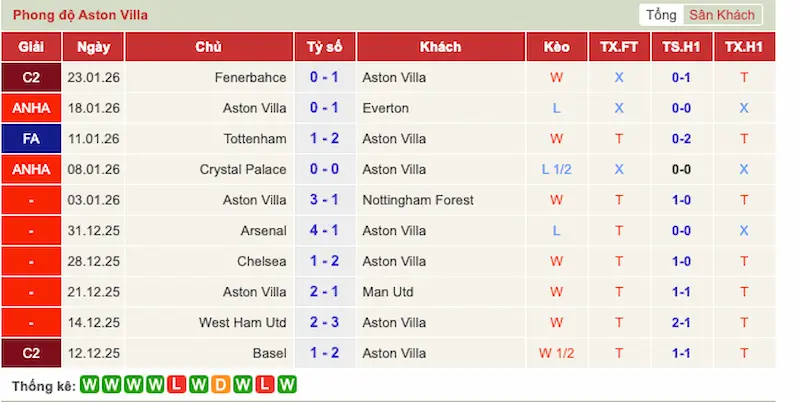Viewport: 800px width, 402px height.
Task: Click the 4 - 1 score of Arsenal match
Action: click(324, 231)
